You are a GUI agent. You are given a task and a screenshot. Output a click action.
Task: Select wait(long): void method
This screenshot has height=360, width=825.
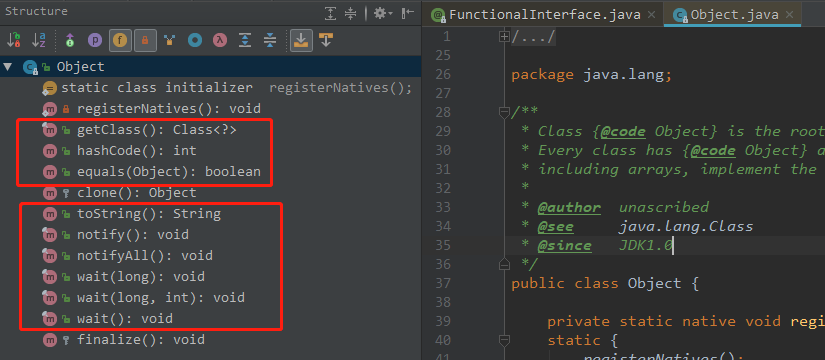[x=210, y=277]
